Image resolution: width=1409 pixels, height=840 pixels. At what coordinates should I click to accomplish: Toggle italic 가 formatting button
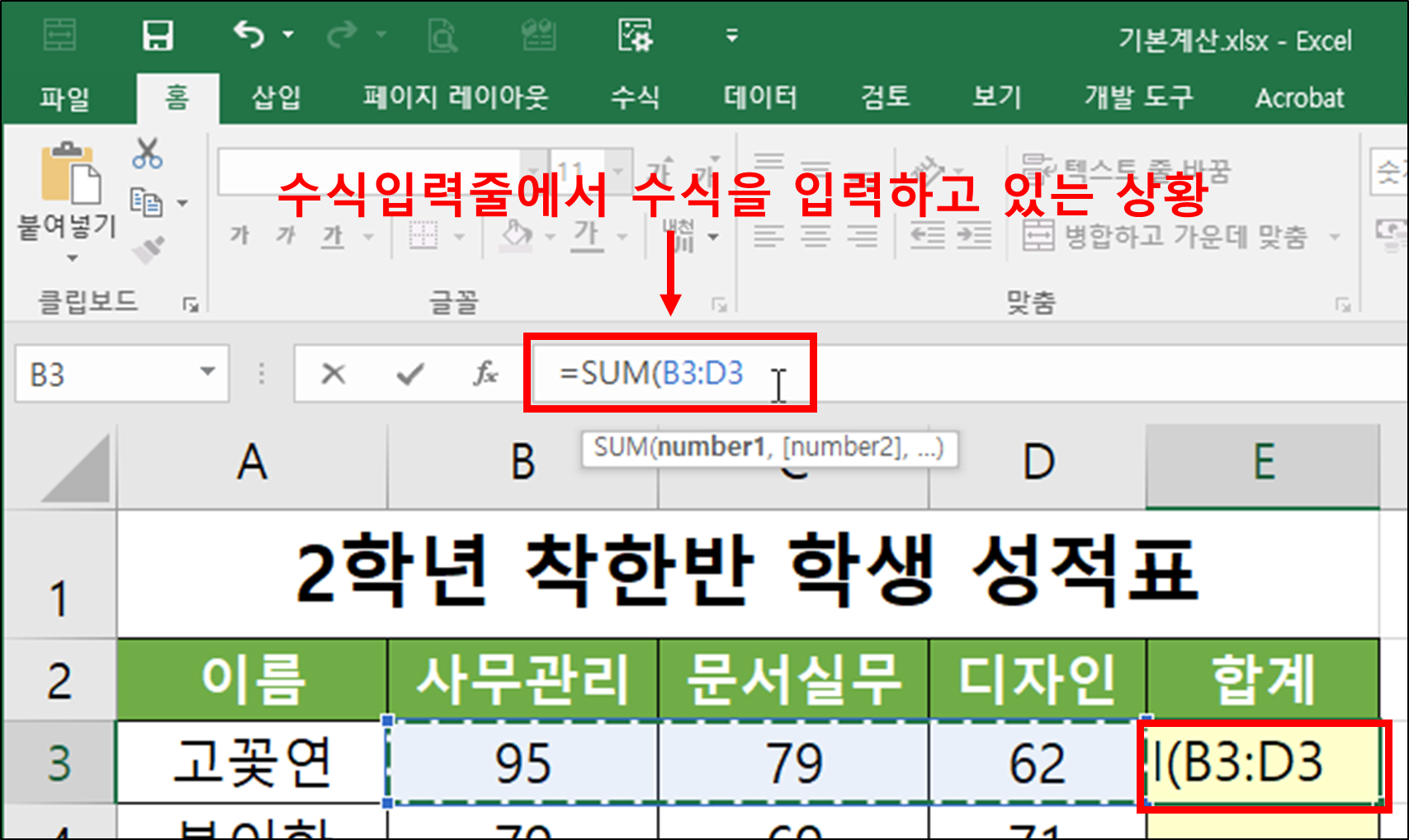pos(286,237)
